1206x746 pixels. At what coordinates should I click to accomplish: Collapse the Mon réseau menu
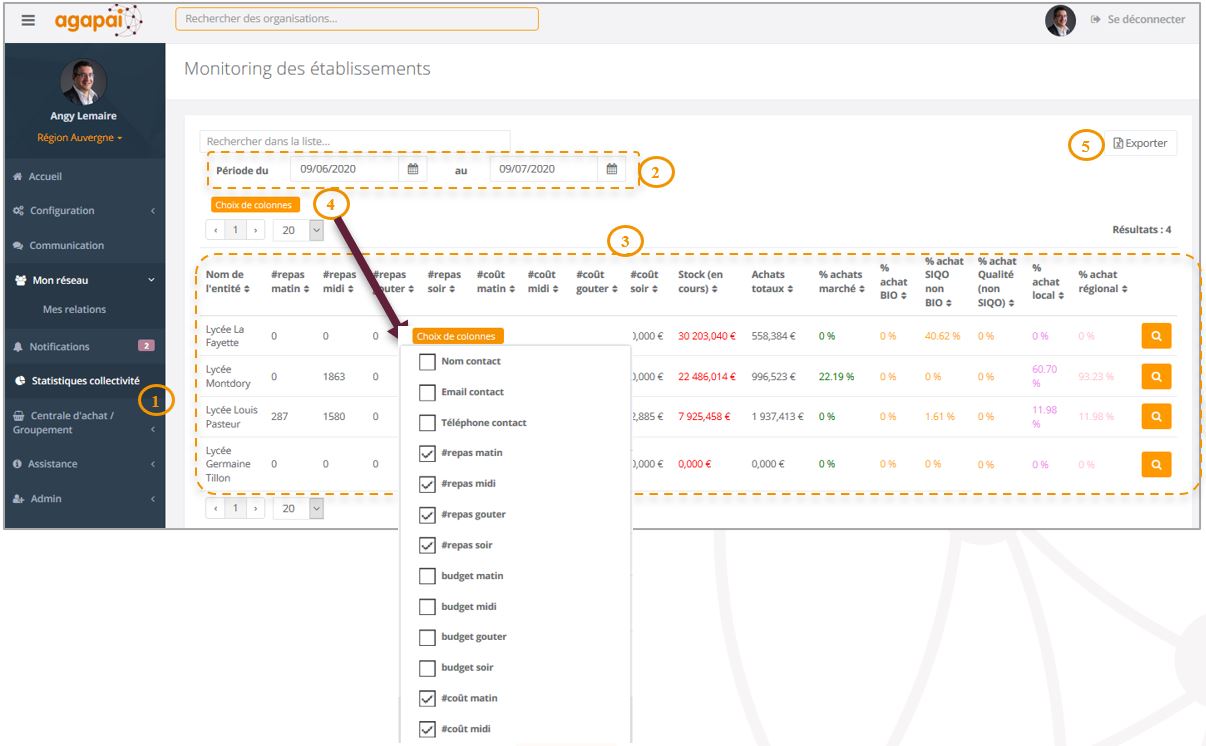point(83,280)
